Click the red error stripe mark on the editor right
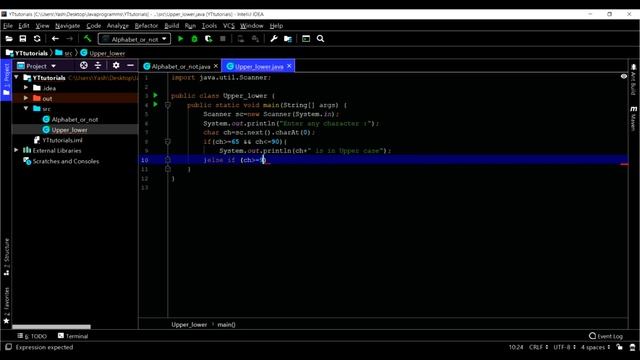640x360 pixels. 624,164
